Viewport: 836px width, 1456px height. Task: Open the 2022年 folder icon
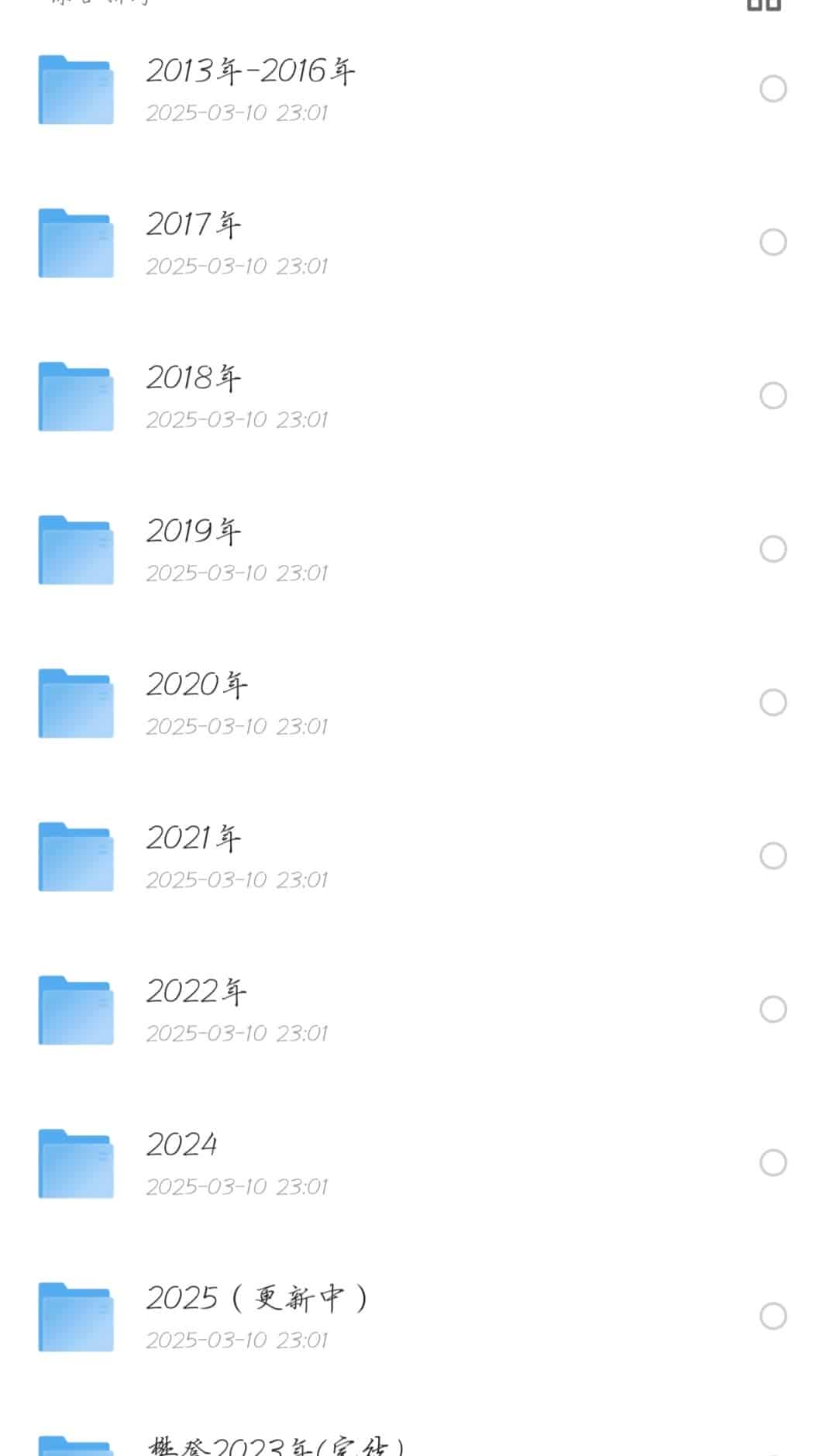pos(76,1010)
